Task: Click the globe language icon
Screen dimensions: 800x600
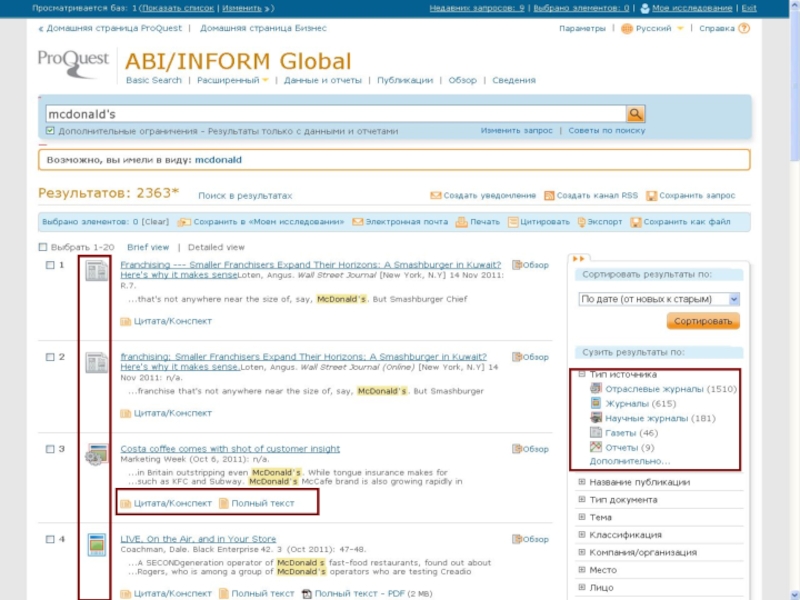Action: (x=627, y=29)
